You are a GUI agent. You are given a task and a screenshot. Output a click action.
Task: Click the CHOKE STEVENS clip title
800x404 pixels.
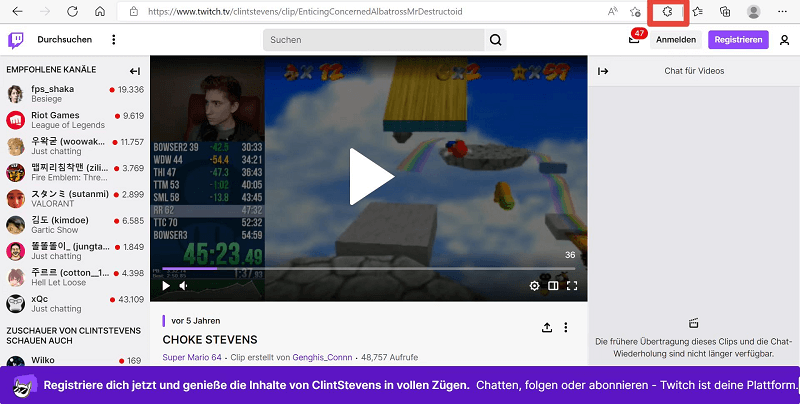click(x=210, y=340)
